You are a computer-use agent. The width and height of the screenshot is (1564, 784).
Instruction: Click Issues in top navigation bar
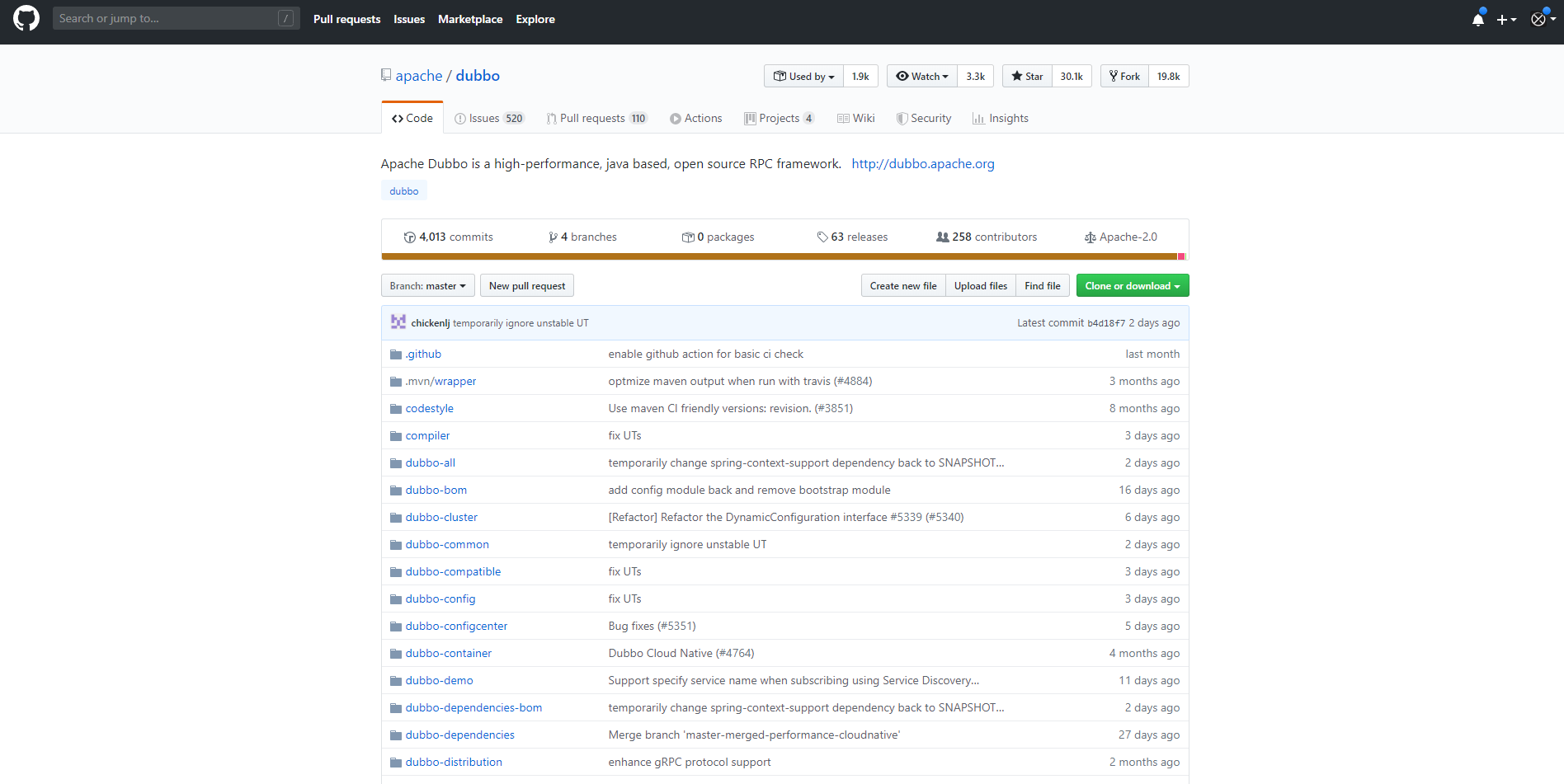(409, 19)
